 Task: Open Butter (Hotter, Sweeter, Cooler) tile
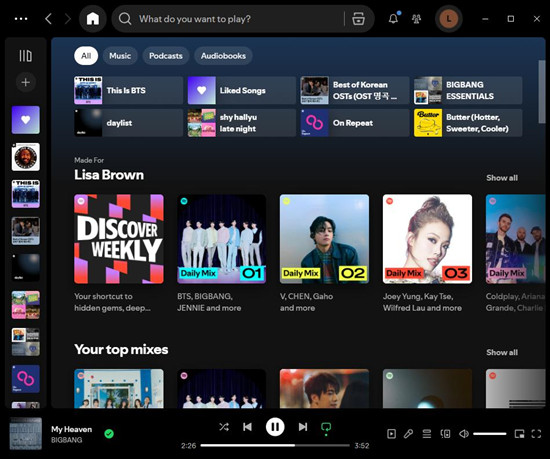468,123
